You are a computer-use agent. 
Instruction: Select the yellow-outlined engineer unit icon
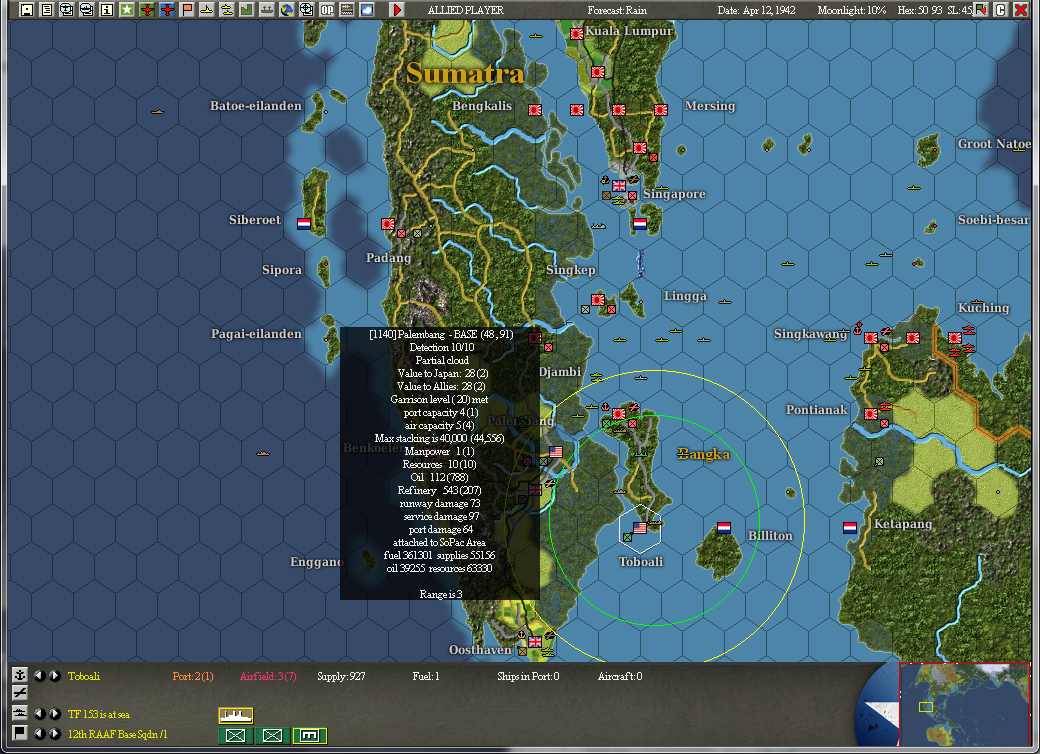(310, 735)
